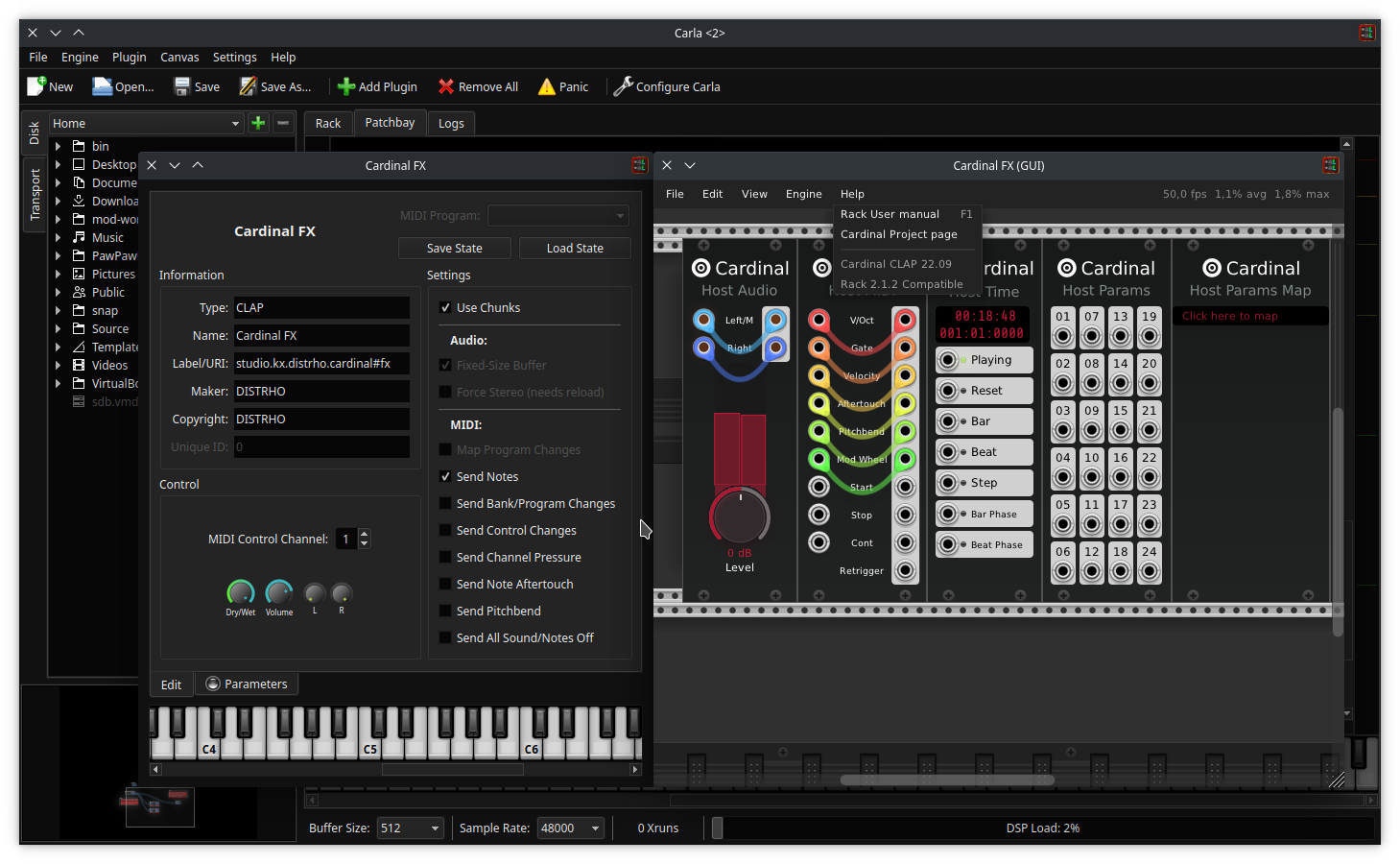Click the Level knob in Host Audio module
The width and height of the screenshot is (1400, 864).
pyautogui.click(x=739, y=516)
